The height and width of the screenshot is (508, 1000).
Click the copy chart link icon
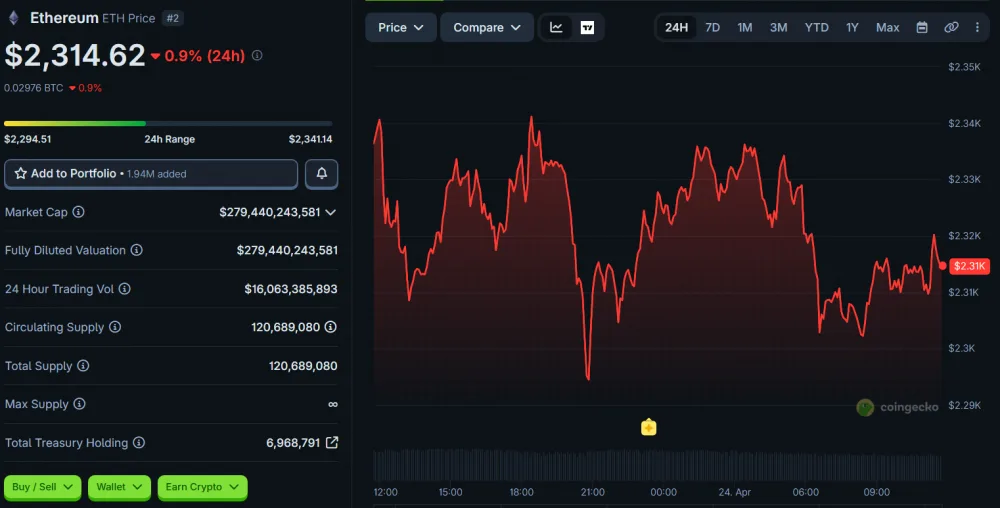click(951, 27)
